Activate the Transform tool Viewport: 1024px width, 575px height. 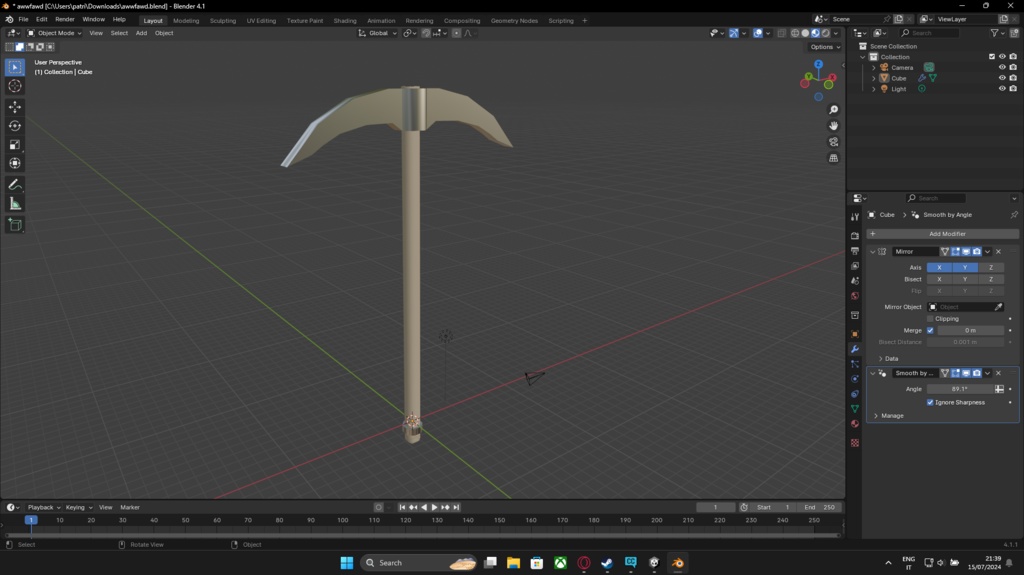(x=15, y=163)
